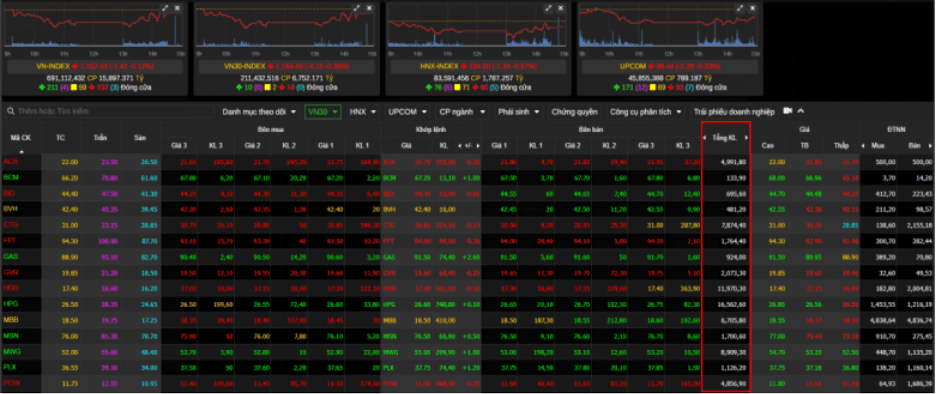The height and width of the screenshot is (394, 936).
Task: Click the HNX-INDEX label under its chart
Action: (438, 66)
